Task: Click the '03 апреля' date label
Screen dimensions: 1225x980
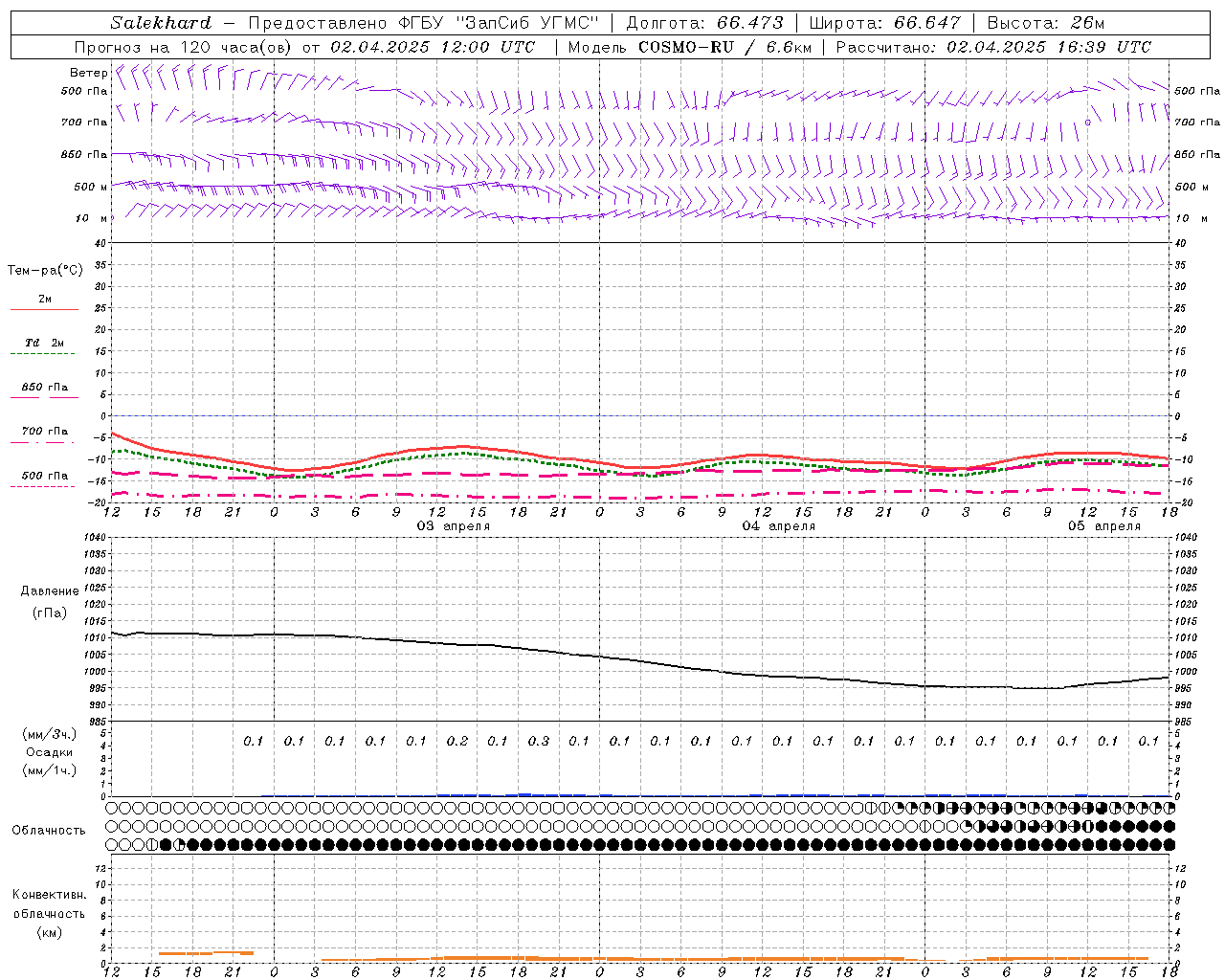Action: tap(454, 526)
